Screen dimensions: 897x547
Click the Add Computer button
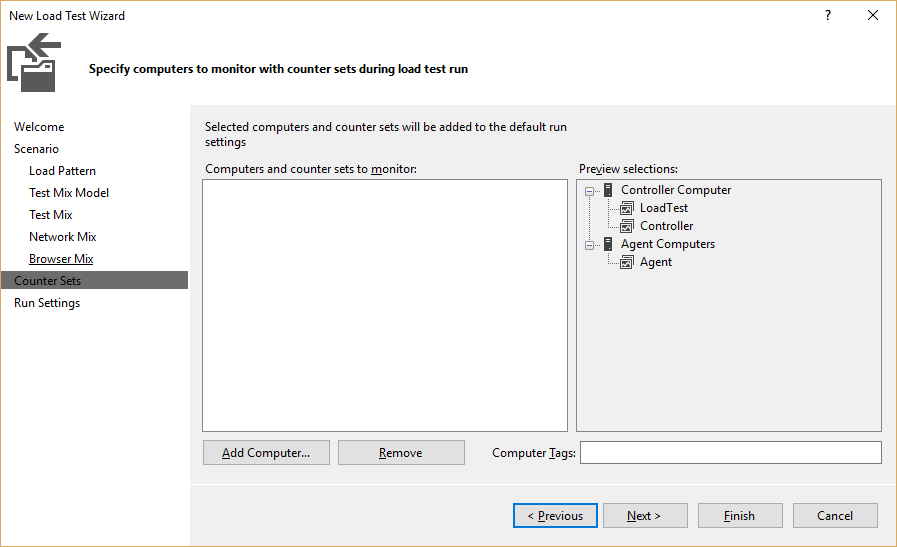(266, 453)
